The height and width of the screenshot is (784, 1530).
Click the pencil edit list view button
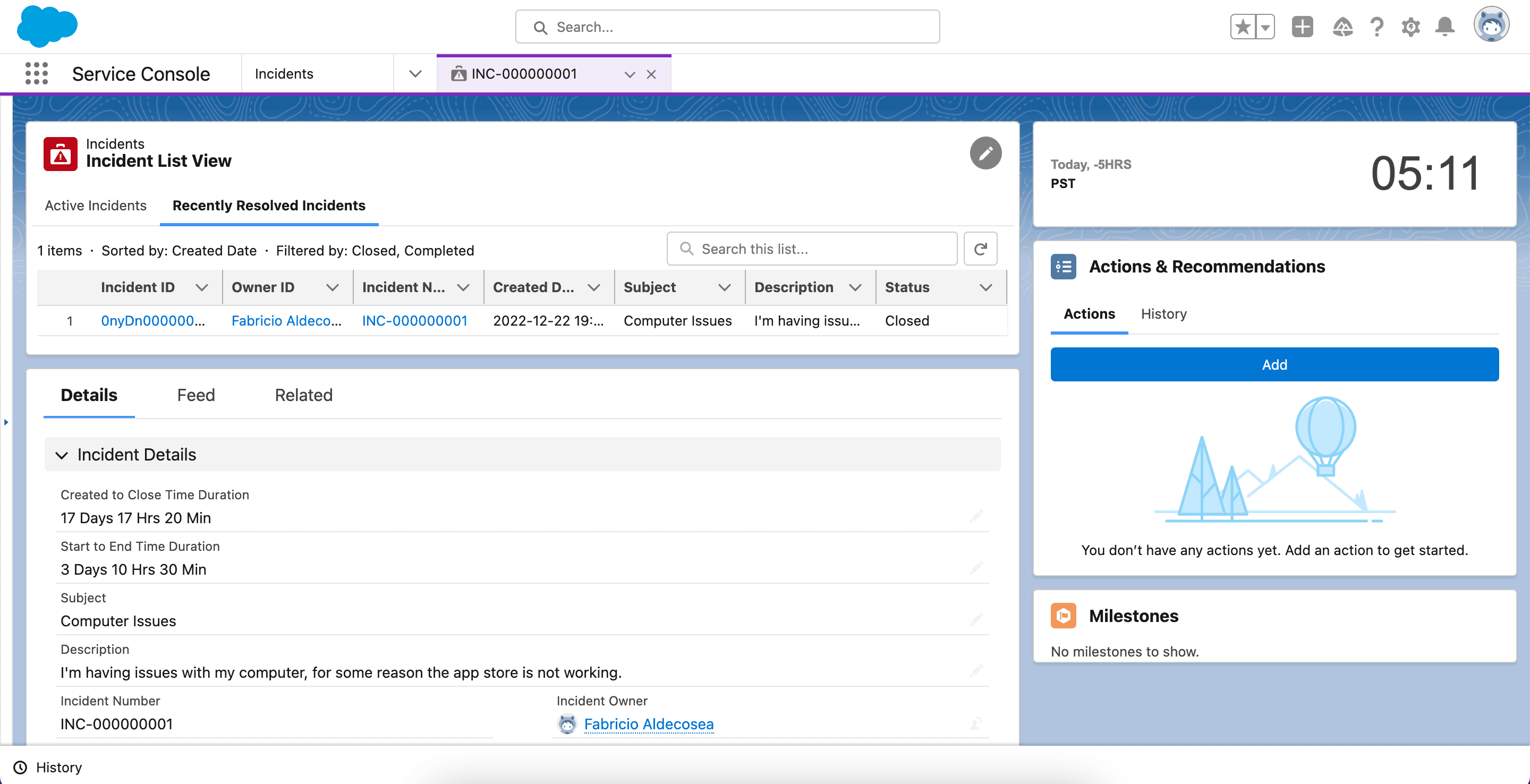pos(985,153)
